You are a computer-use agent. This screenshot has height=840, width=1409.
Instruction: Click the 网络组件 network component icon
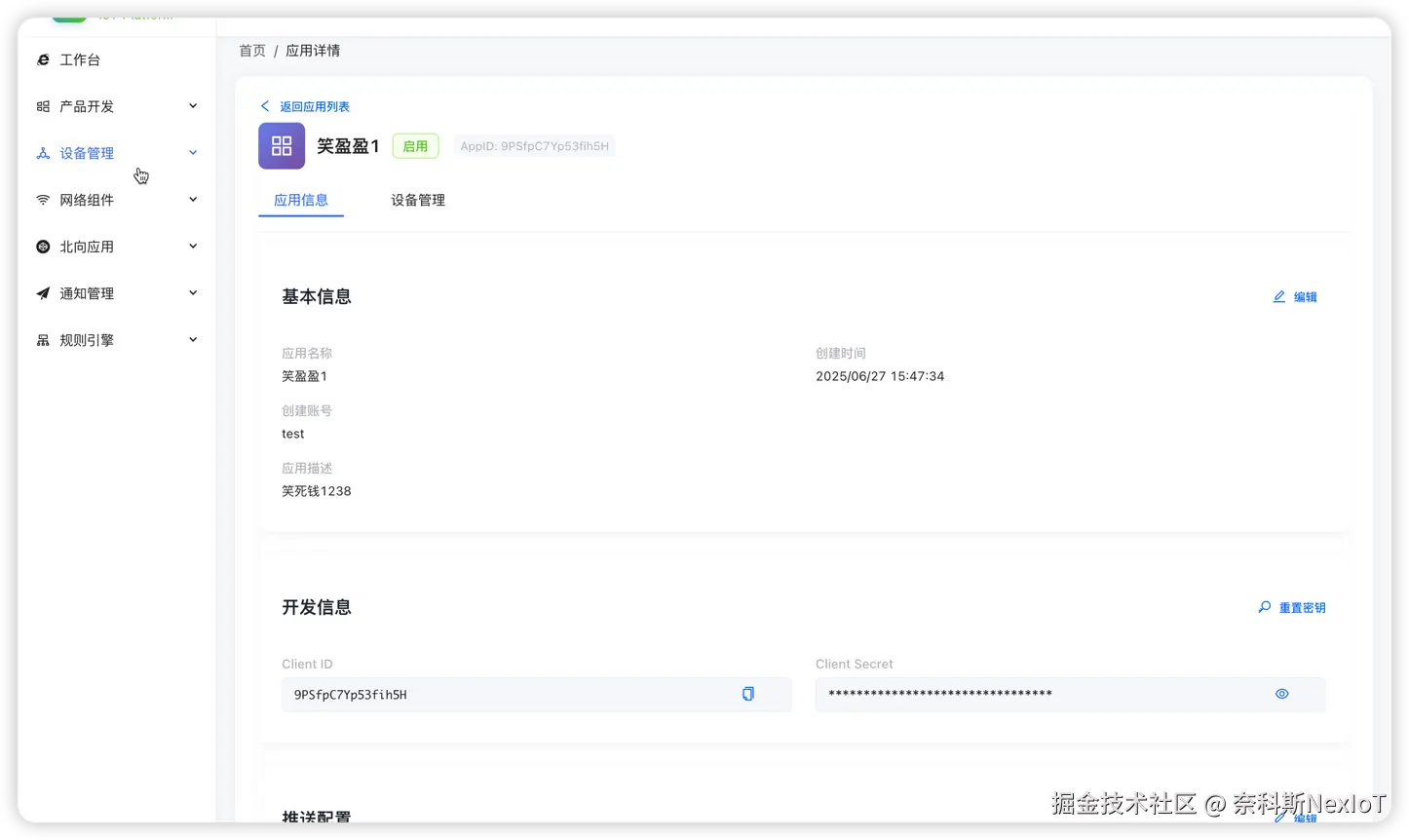(x=43, y=200)
